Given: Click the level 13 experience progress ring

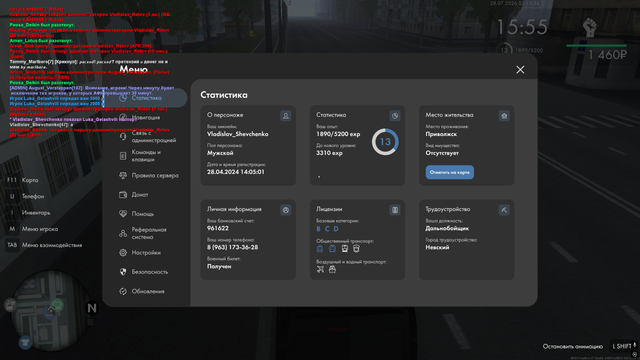Looking at the screenshot, I should [385, 142].
